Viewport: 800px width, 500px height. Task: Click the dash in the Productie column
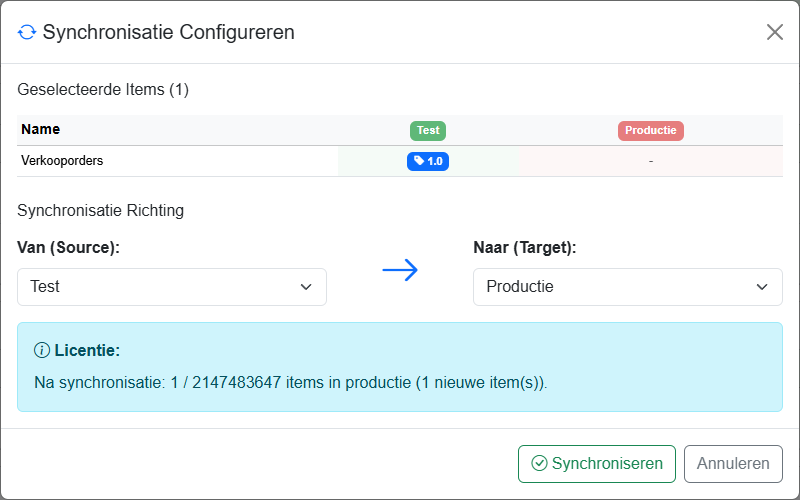(651, 161)
